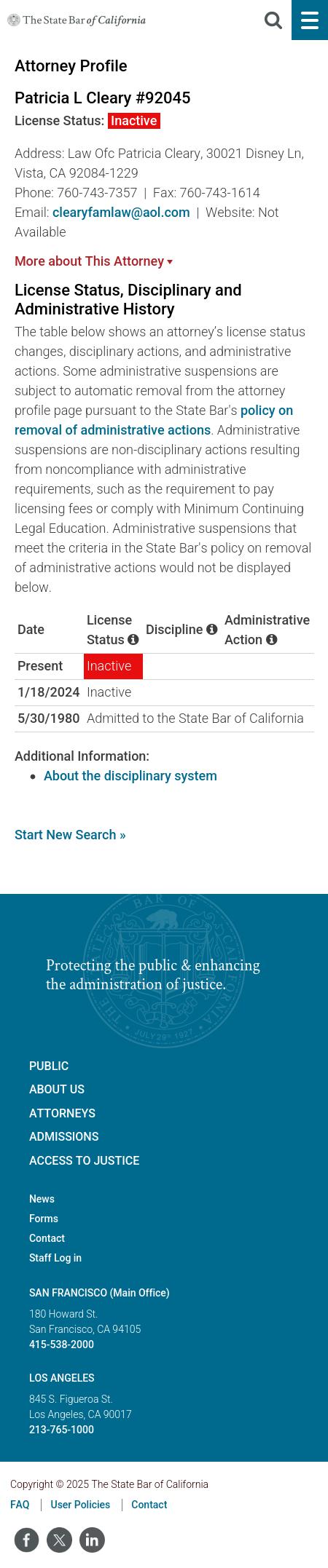Show info icon beside Administrative Action
The height and width of the screenshot is (1568, 328).
click(x=272, y=640)
